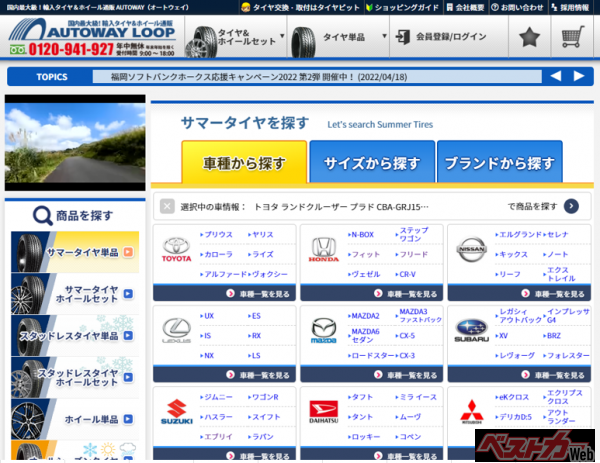Image resolution: width=600 pixels, height=463 pixels.
Task: View Honda 車種一覧を見る list
Action: coord(372,293)
